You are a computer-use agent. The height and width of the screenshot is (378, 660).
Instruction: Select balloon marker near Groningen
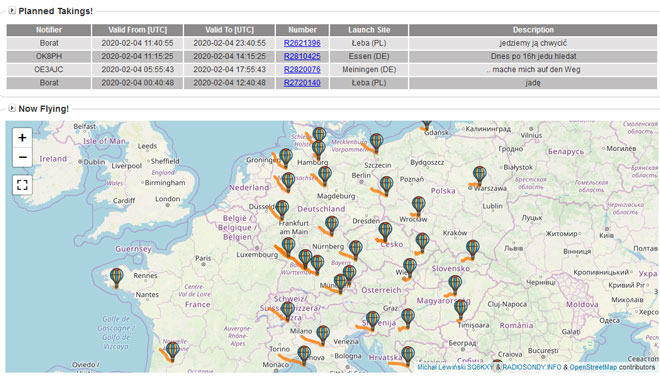click(286, 158)
